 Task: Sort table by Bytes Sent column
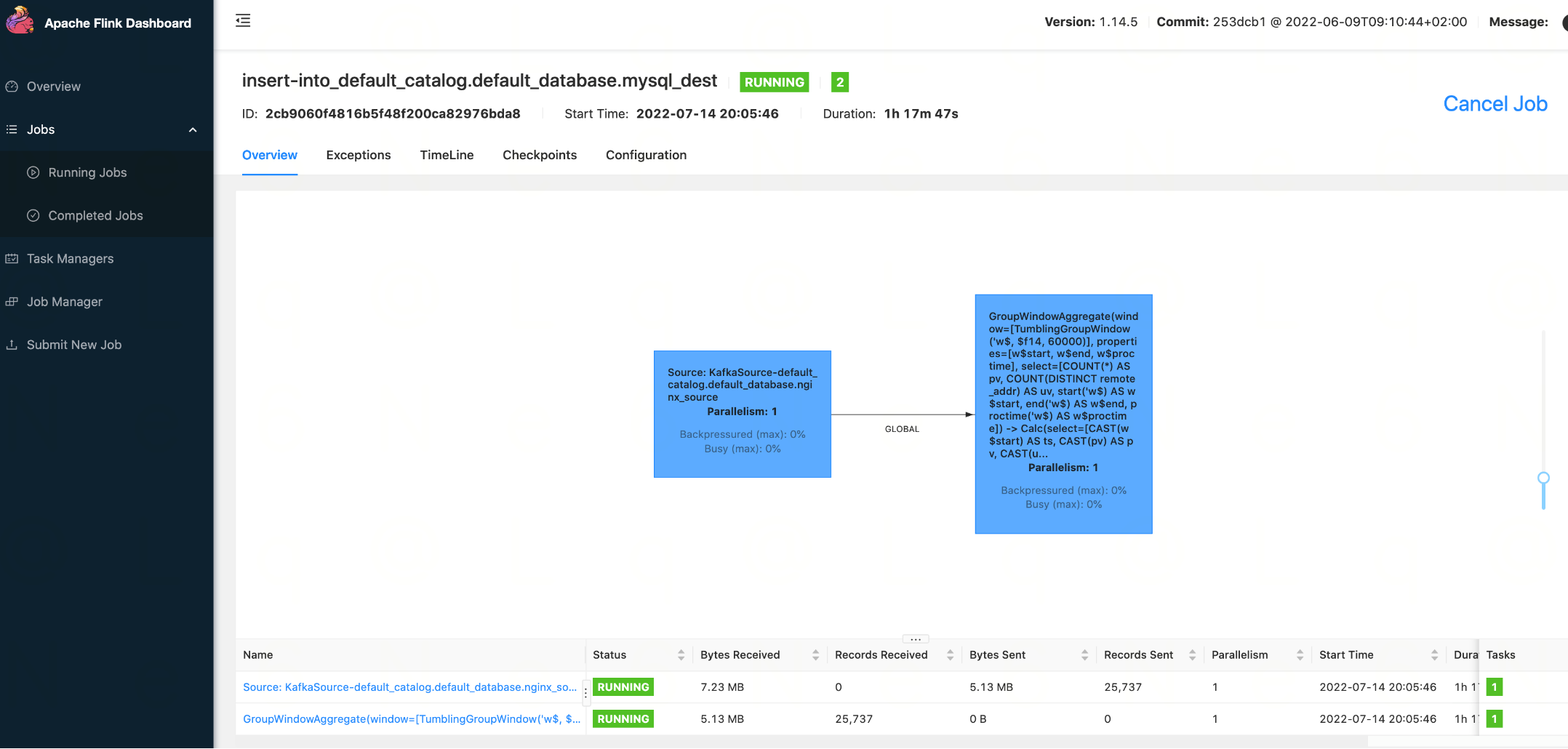(1084, 655)
